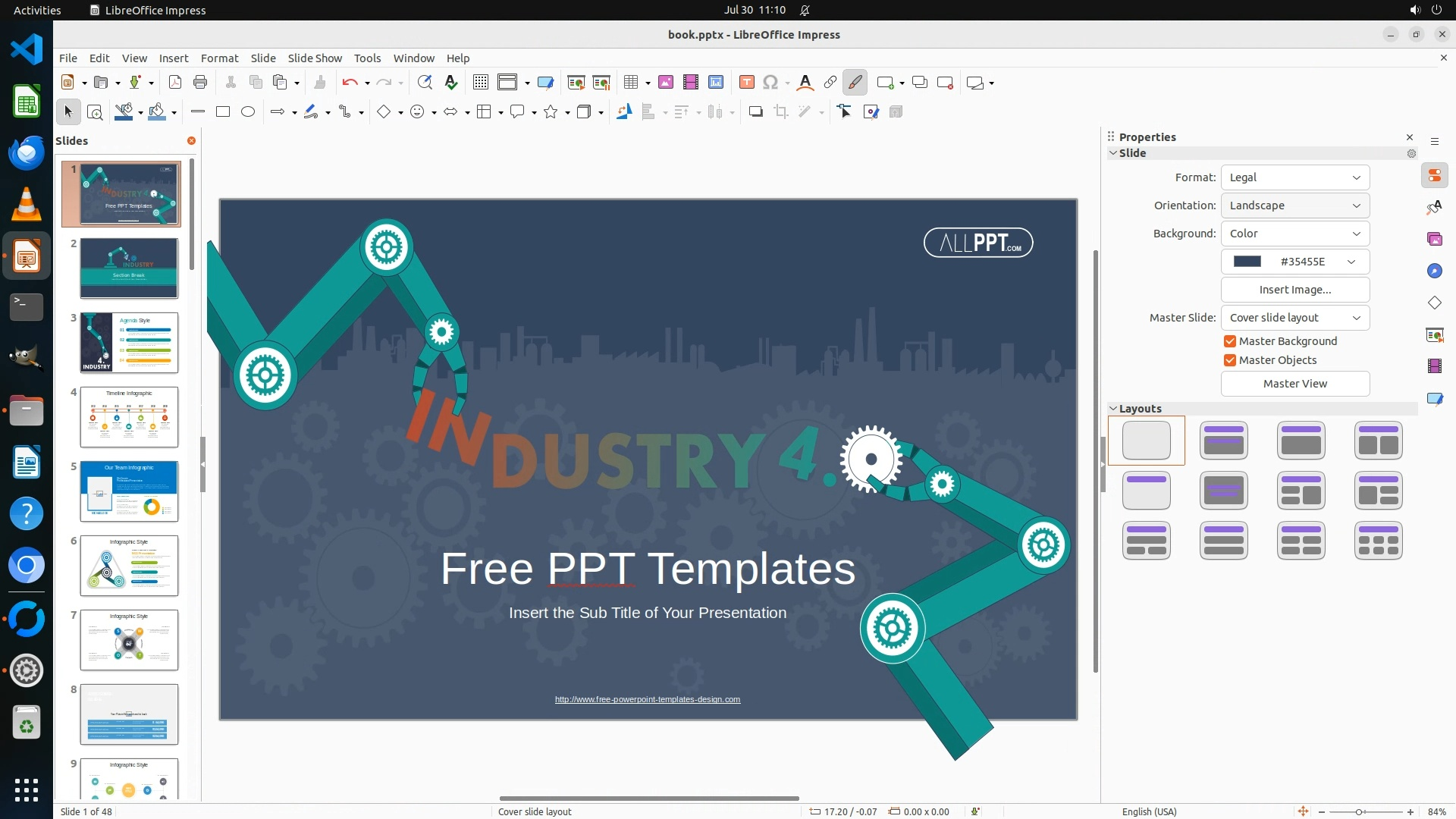Uncheck Master Objects checkbox
This screenshot has height=819, width=1456.
pos(1230,360)
